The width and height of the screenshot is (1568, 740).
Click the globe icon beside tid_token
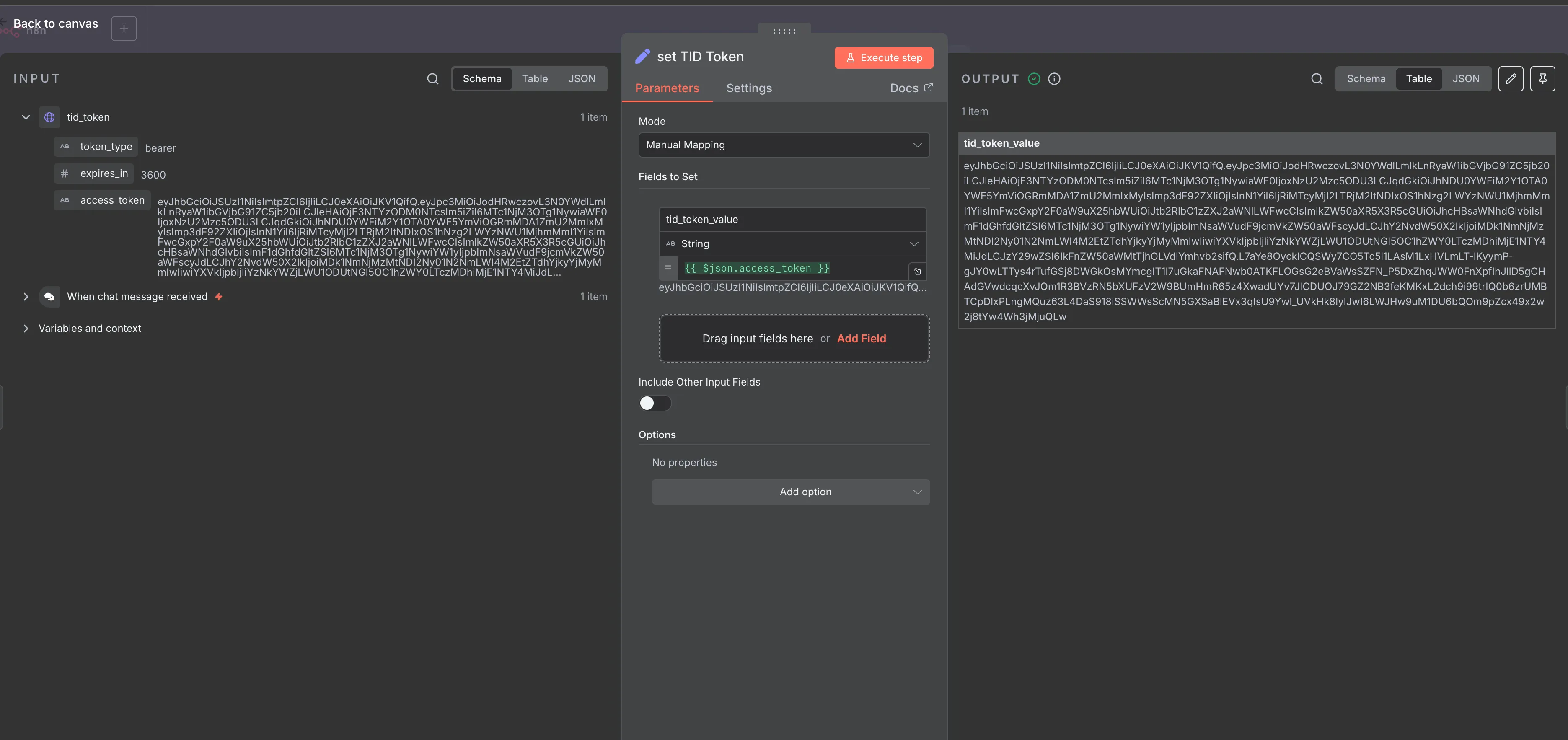tap(49, 117)
